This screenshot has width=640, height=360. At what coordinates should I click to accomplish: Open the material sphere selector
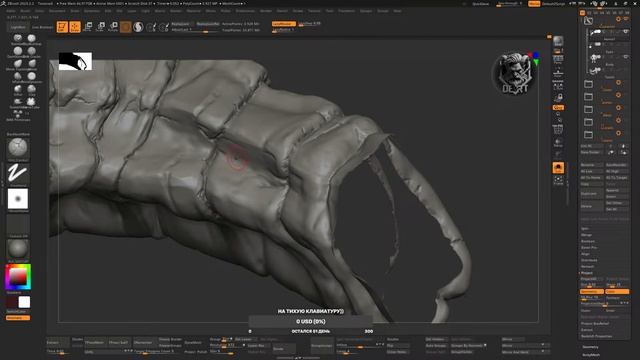point(18,249)
